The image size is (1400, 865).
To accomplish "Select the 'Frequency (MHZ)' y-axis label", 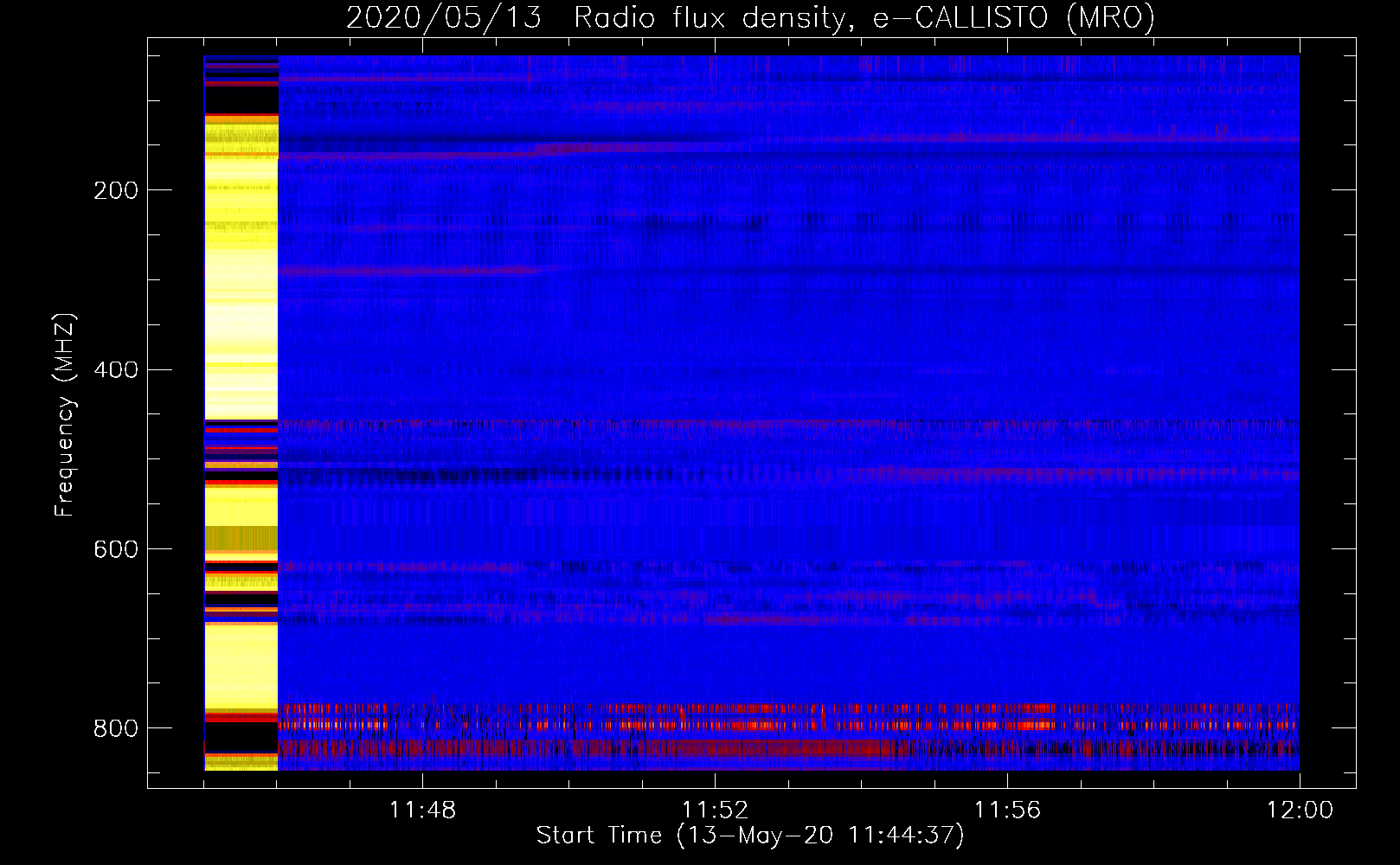I will click(65, 415).
